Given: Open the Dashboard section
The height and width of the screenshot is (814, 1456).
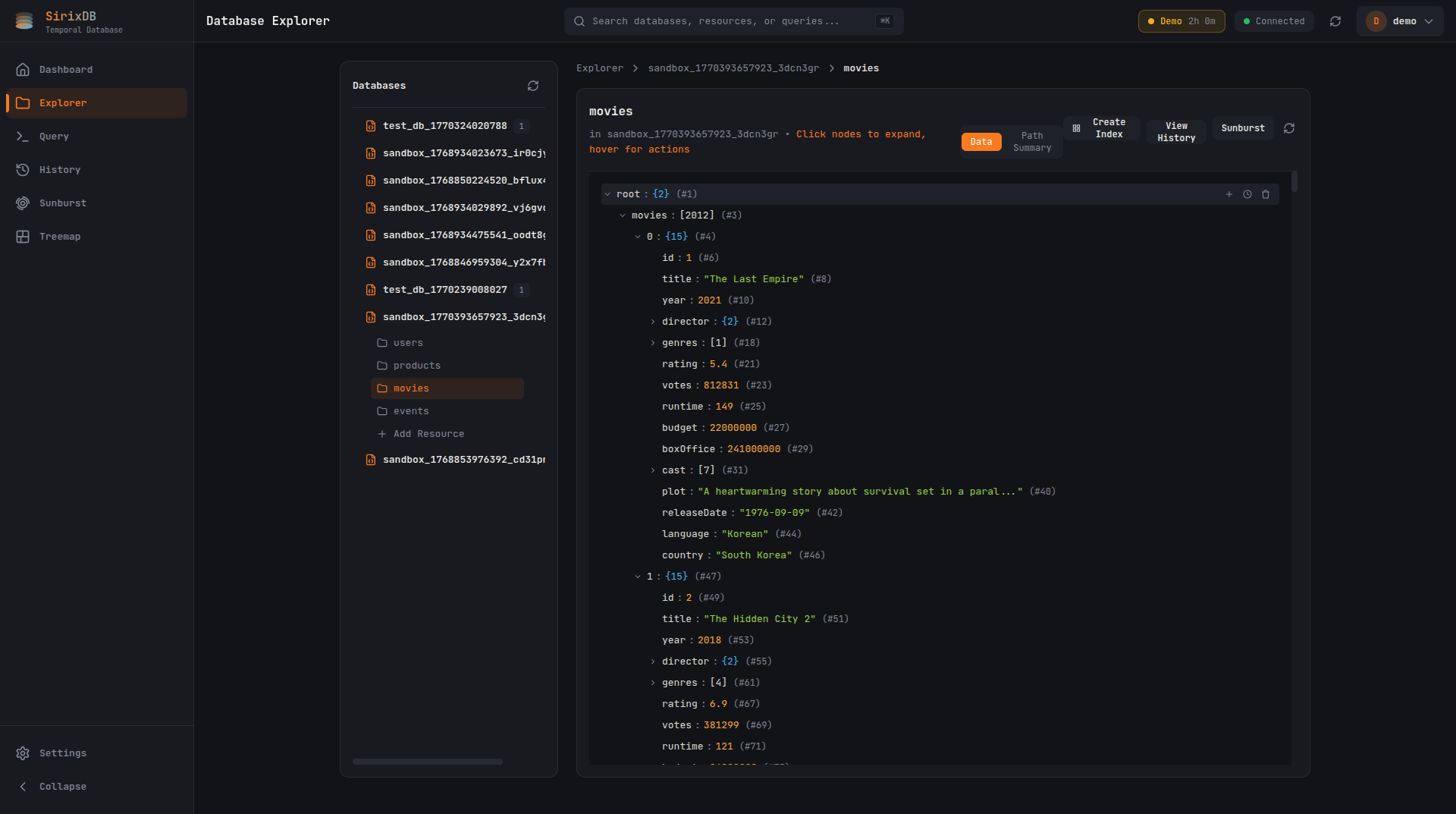Looking at the screenshot, I should tap(66, 69).
